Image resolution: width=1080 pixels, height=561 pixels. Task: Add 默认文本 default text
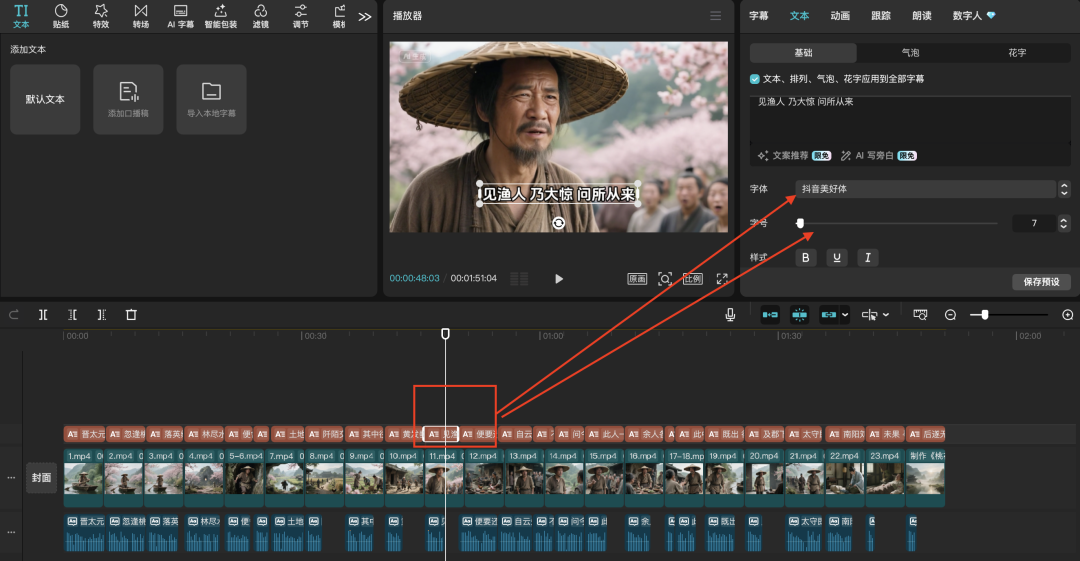(45, 99)
